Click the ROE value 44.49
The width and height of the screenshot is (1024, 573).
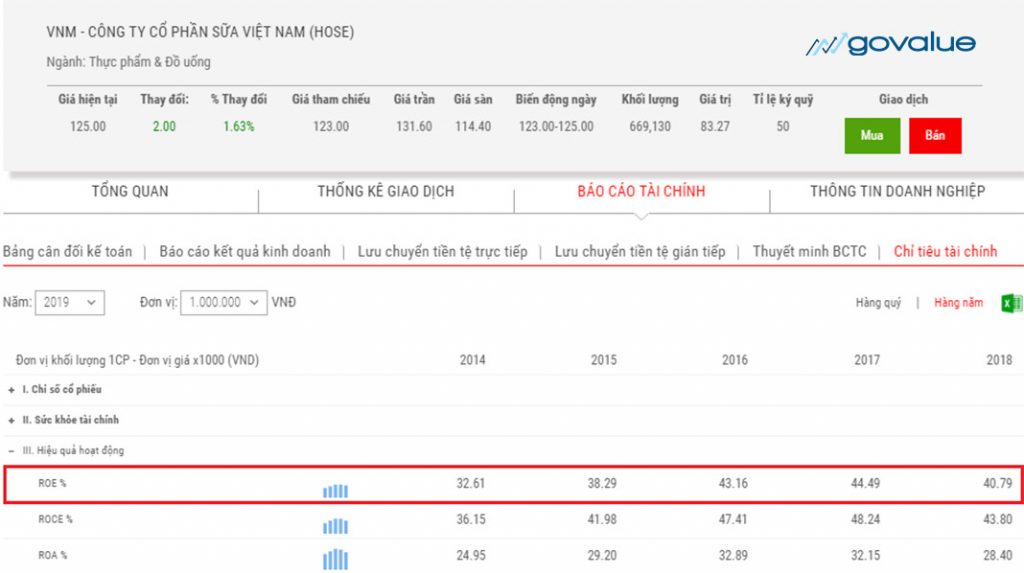coord(865,483)
